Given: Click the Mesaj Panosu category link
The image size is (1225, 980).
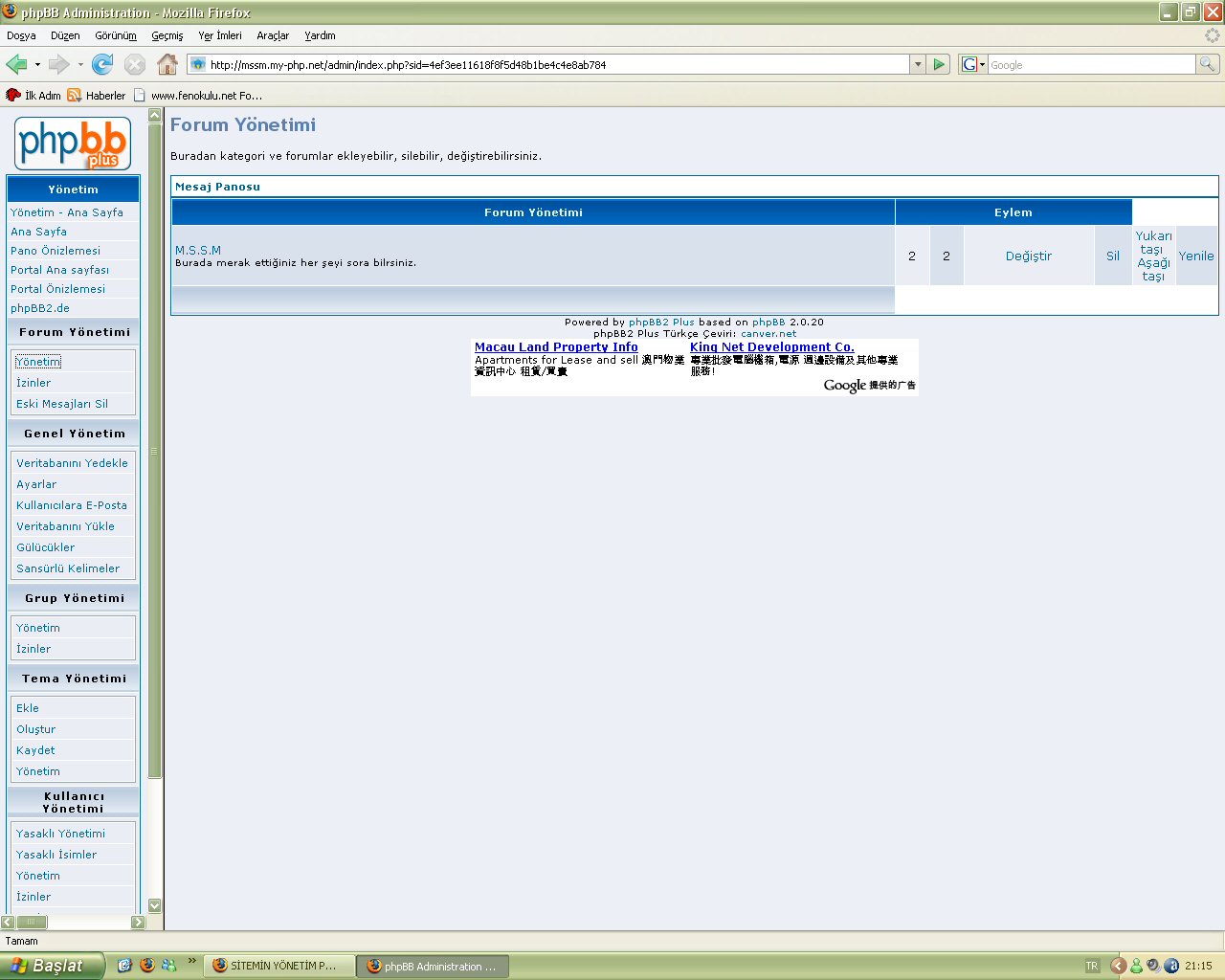Looking at the screenshot, I should [217, 187].
